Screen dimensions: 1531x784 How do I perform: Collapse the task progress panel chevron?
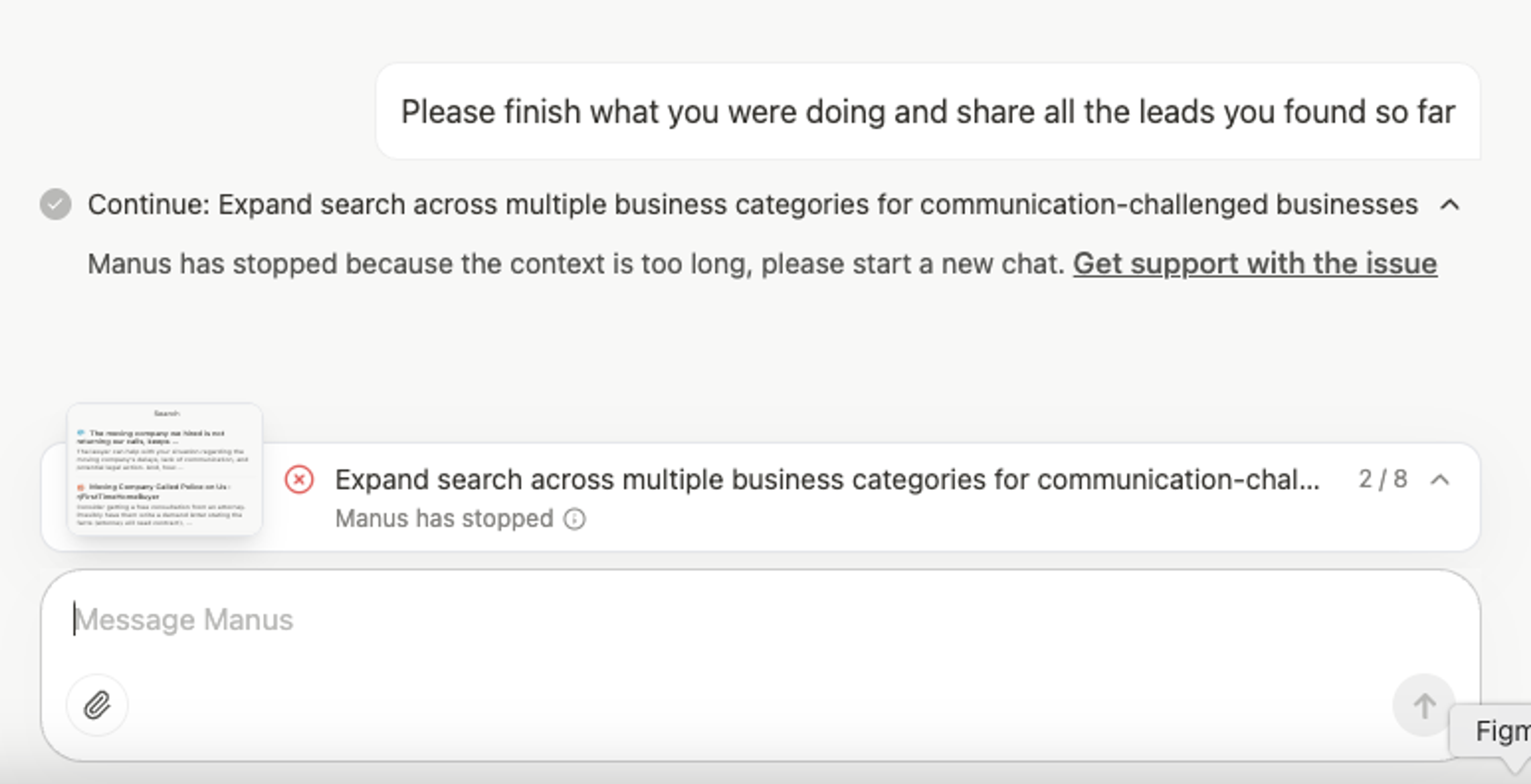[x=1440, y=479]
